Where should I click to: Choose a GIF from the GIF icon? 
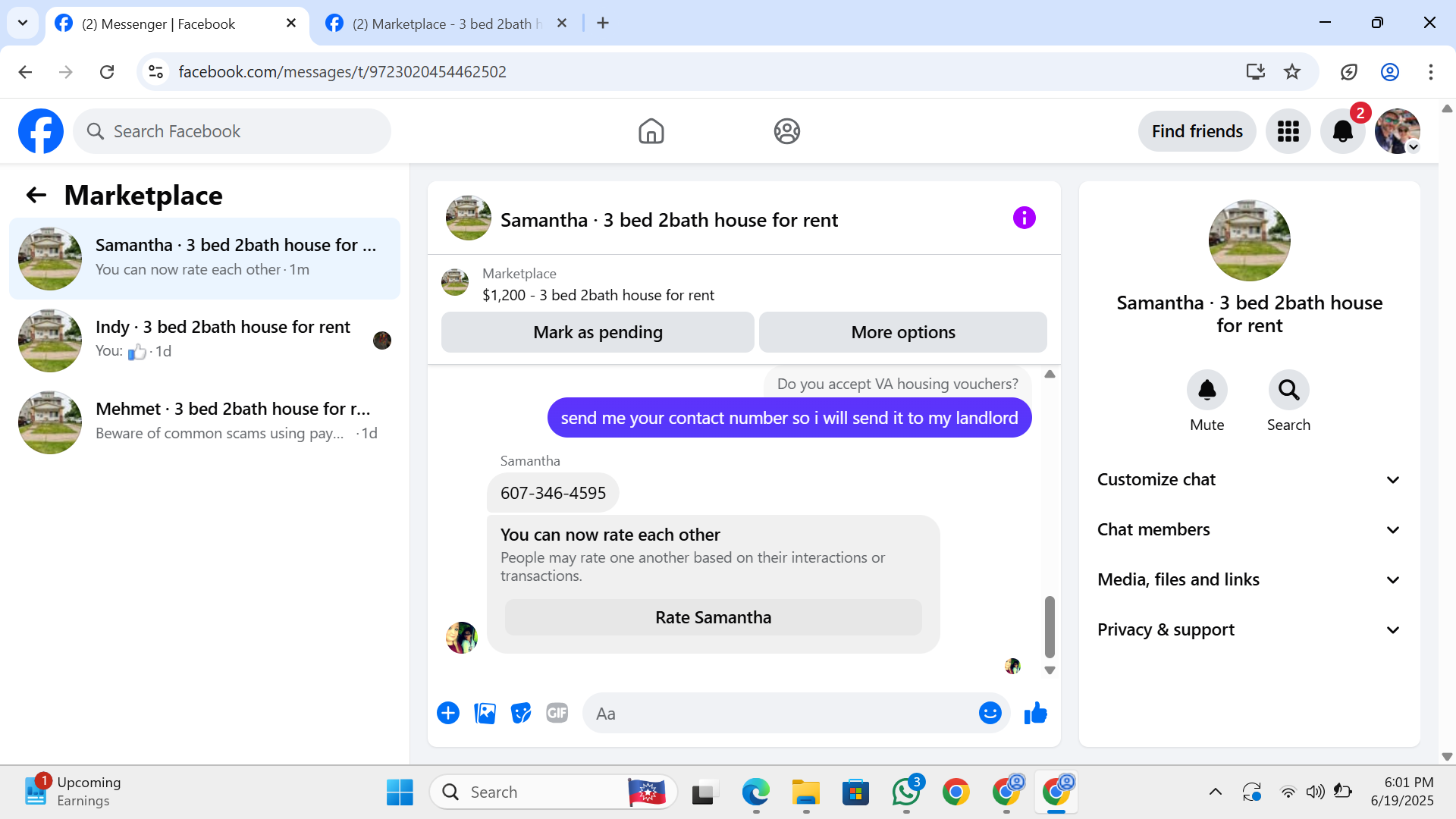point(557,713)
